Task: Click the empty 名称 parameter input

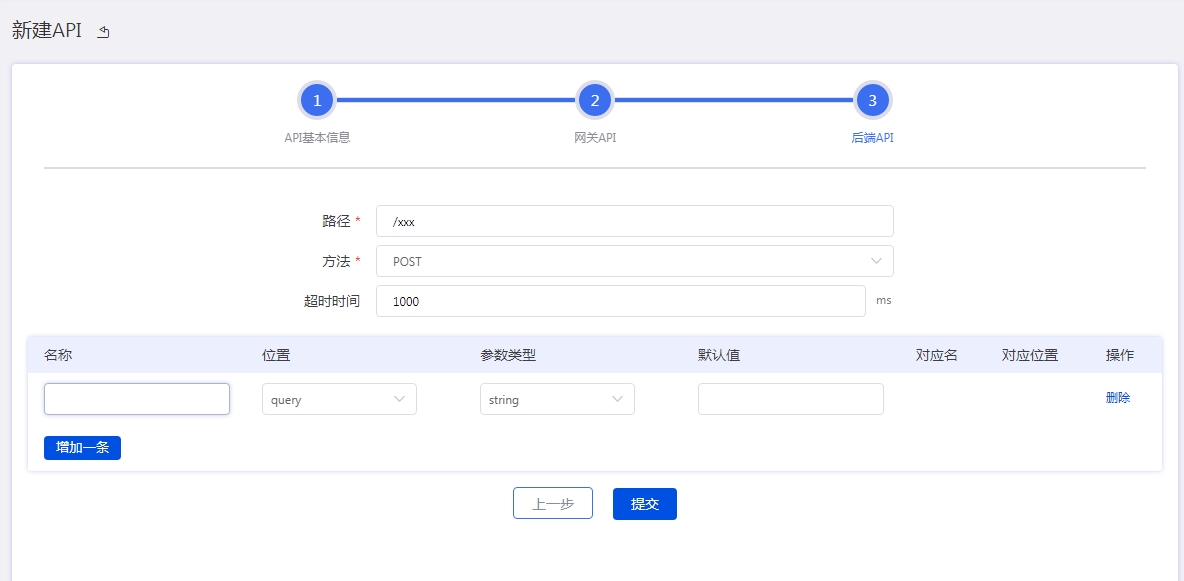Action: pyautogui.click(x=137, y=399)
